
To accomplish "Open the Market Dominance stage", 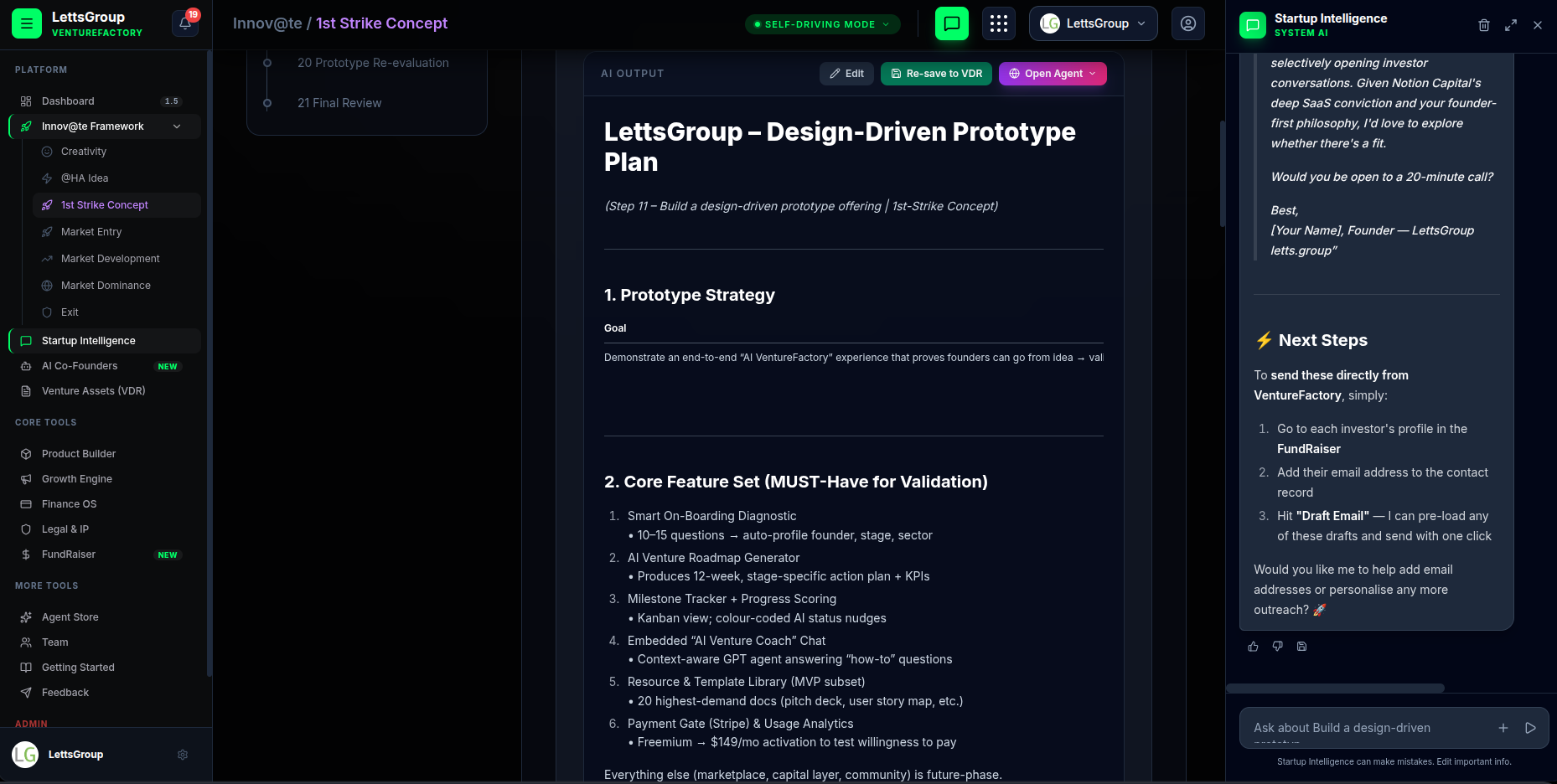I will [116, 286].
